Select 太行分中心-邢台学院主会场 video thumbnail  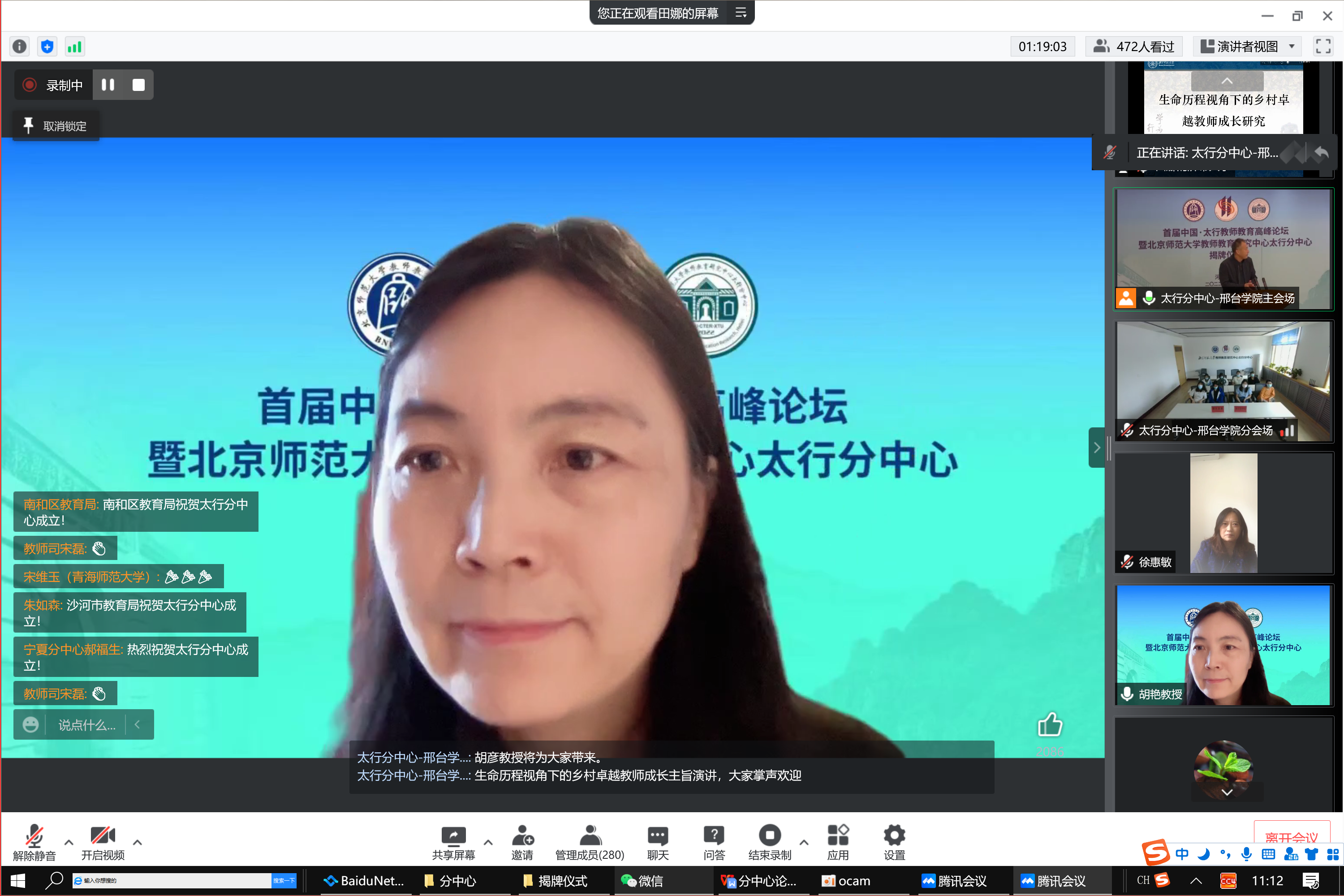(1223, 250)
